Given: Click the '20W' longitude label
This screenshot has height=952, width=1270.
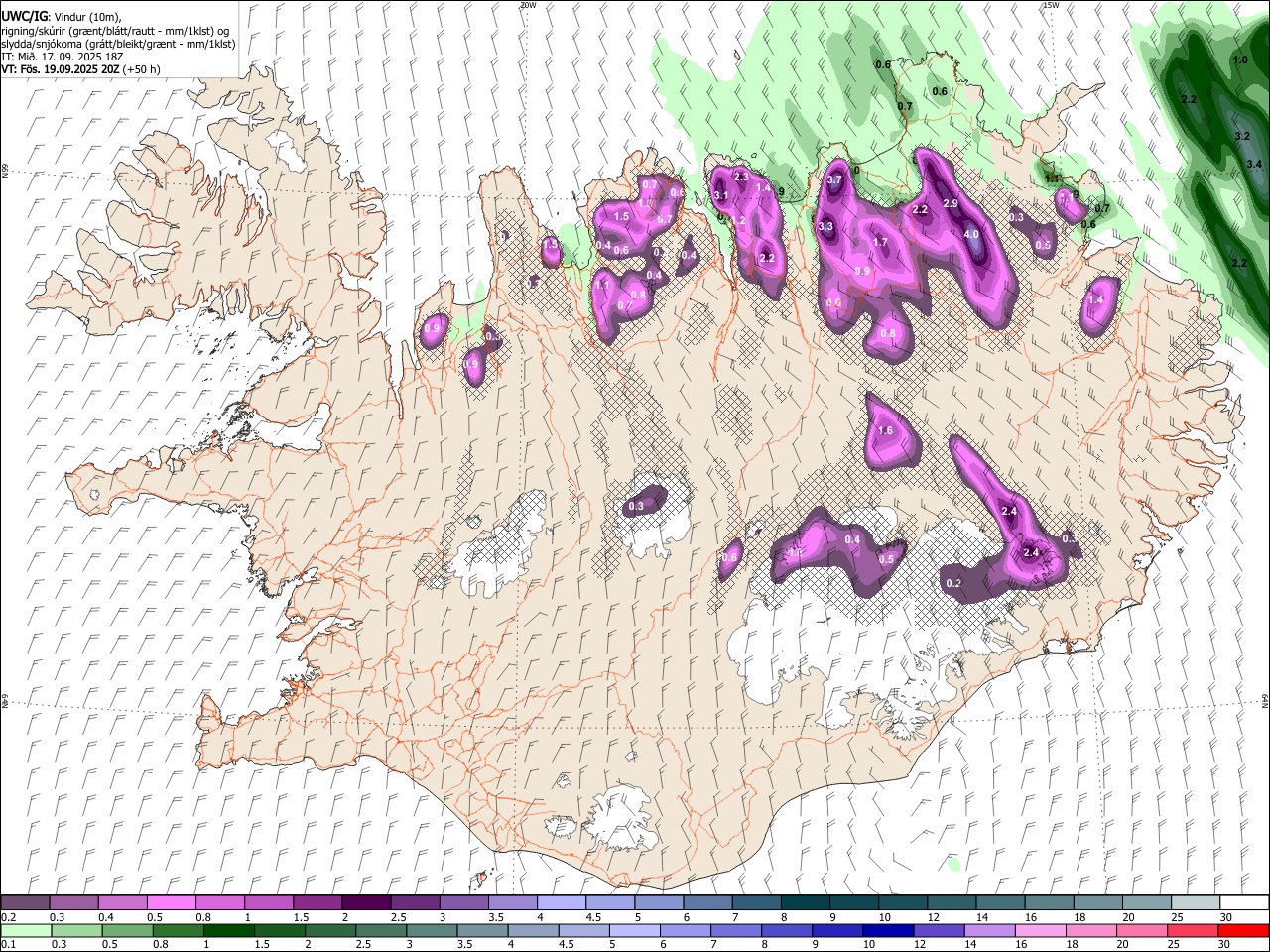Looking at the screenshot, I should pos(528,5).
